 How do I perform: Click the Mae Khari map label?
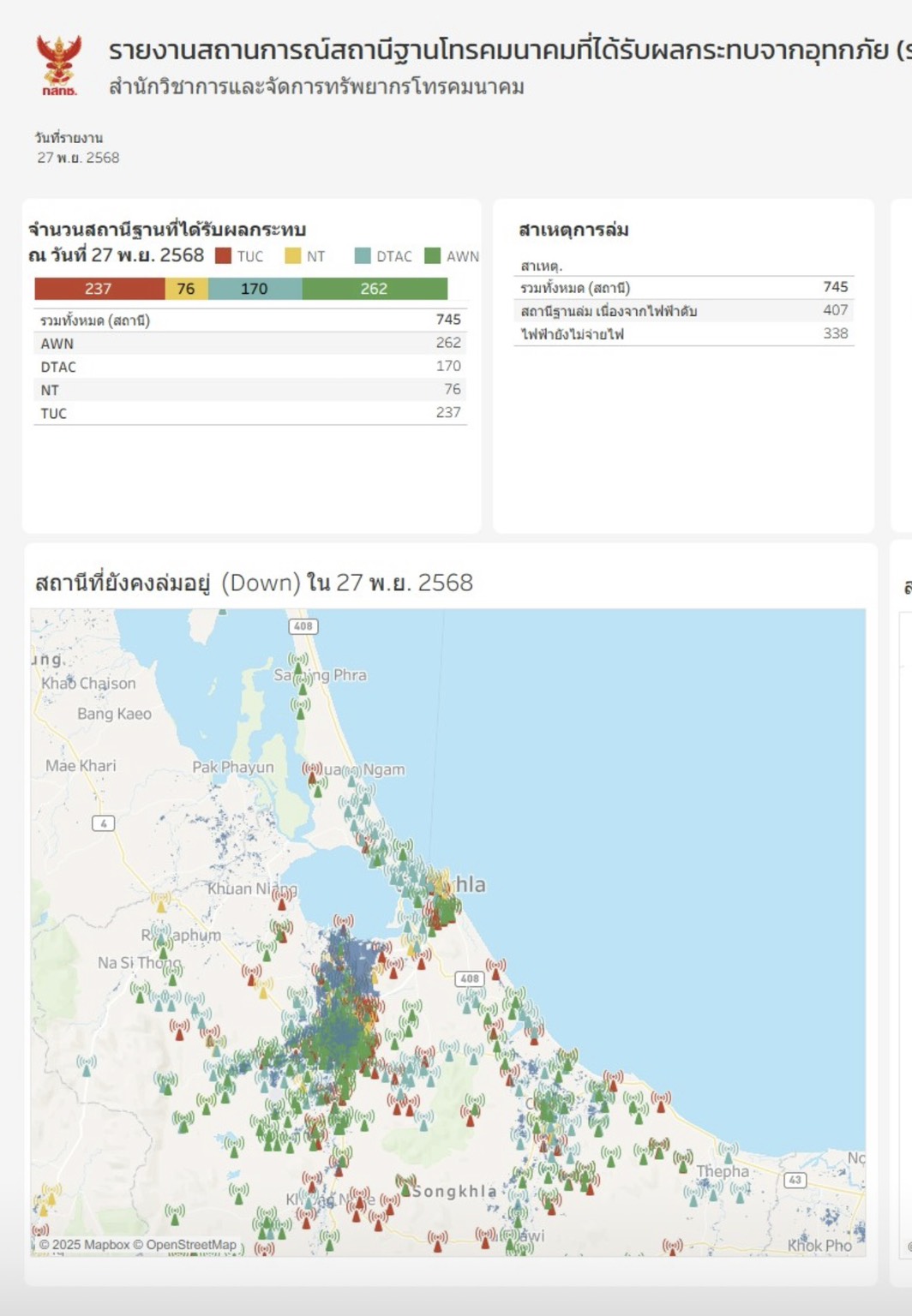point(81,765)
